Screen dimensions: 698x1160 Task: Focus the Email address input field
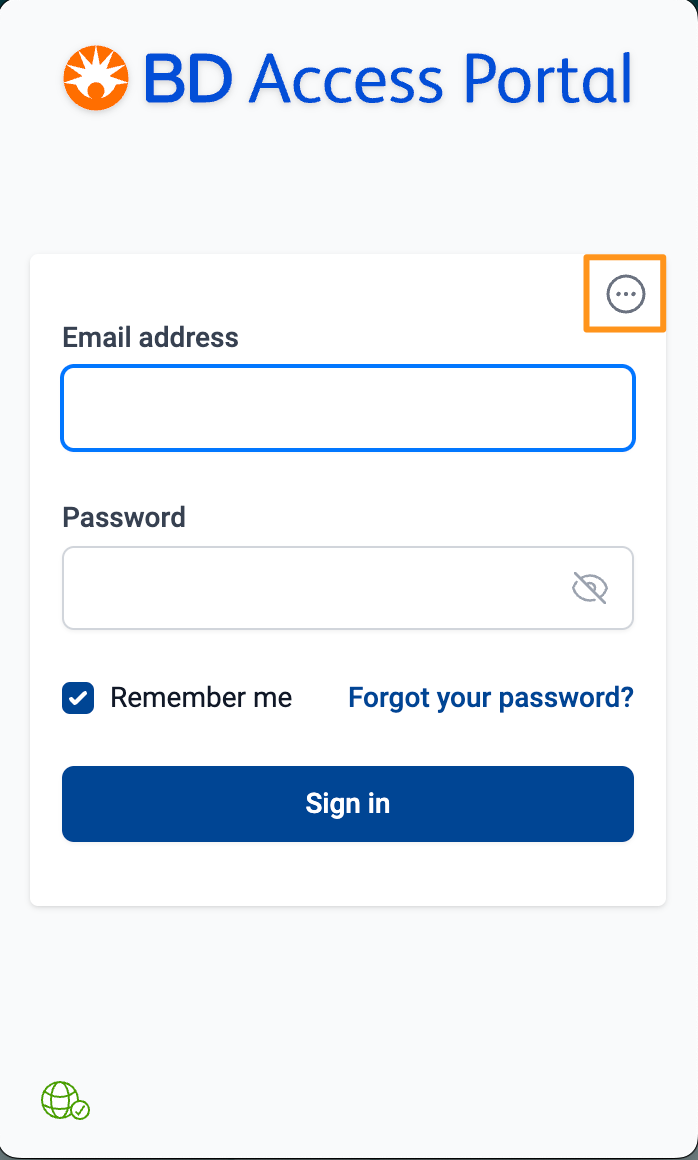[347, 408]
